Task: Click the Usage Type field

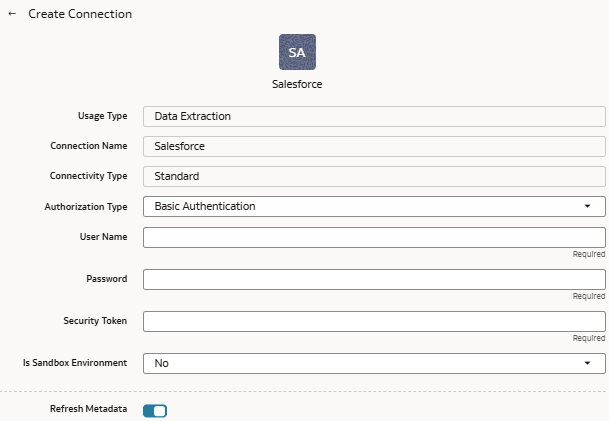Action: [x=374, y=116]
